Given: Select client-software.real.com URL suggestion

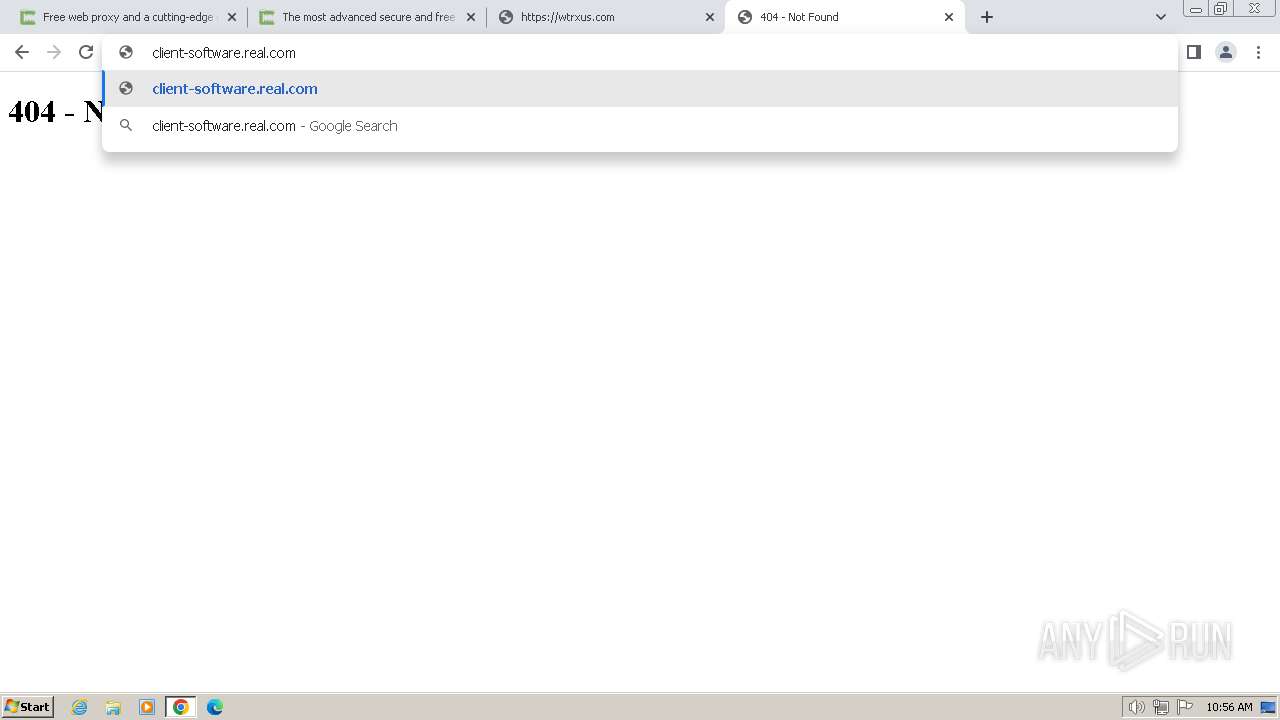Looking at the screenshot, I should tap(640, 88).
